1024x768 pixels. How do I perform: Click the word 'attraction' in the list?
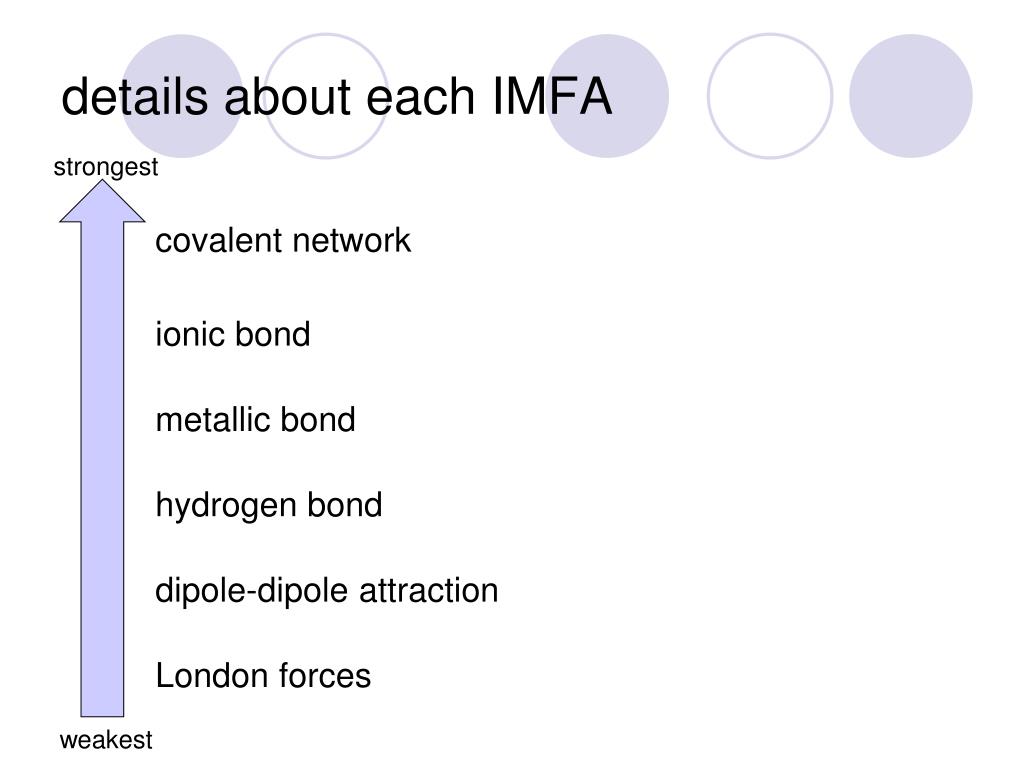click(428, 590)
